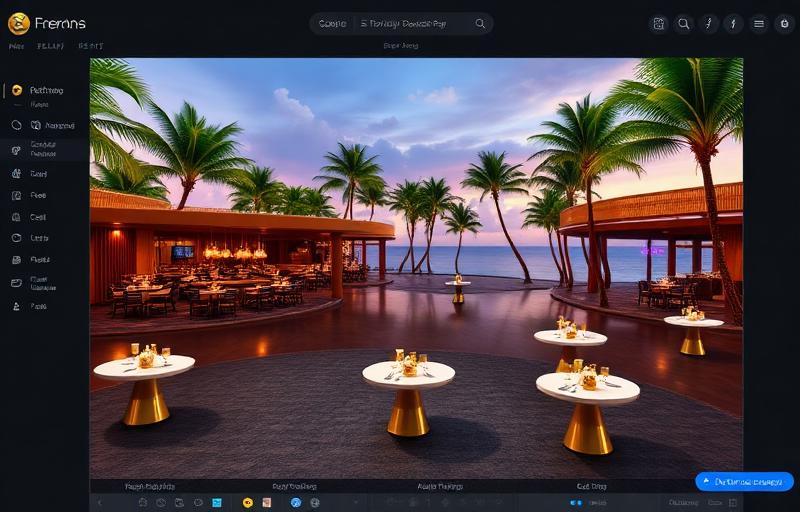Viewport: 800px width, 512px height.
Task: Click the blue square icon in the bottom toolbar
Action: pyautogui.click(x=217, y=503)
